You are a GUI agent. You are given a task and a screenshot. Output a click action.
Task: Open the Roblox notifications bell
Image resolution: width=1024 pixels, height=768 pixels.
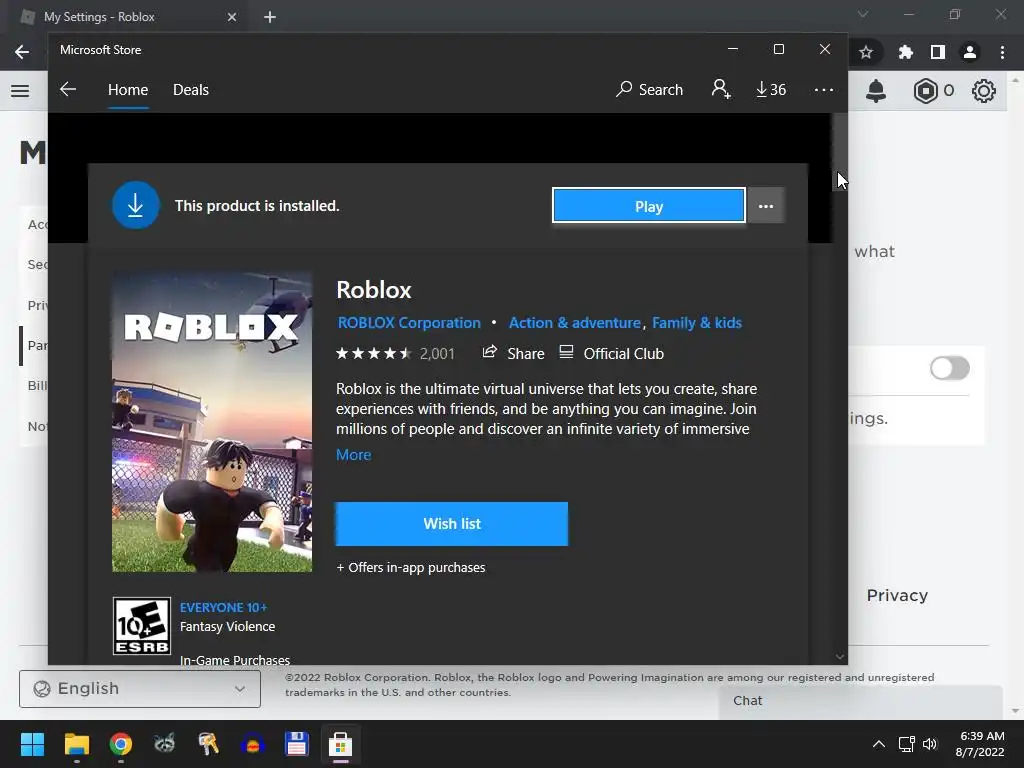point(876,91)
